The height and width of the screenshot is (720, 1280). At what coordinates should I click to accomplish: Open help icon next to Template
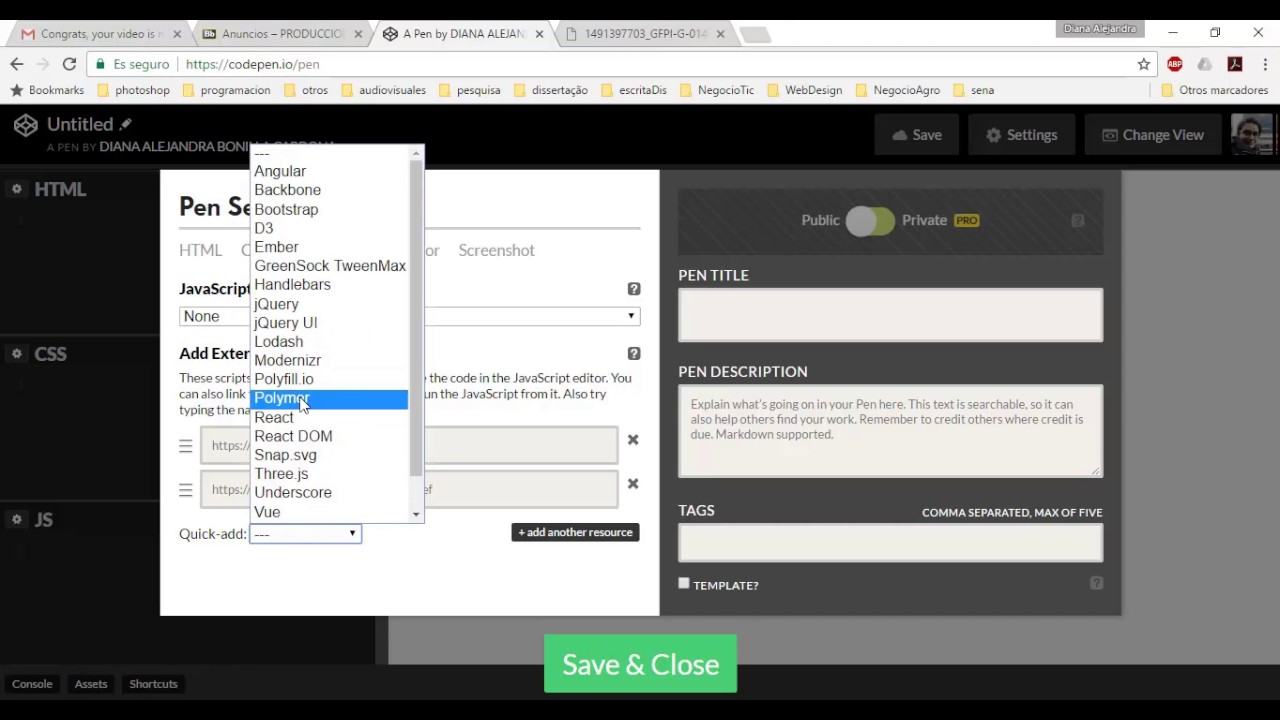tap(1096, 583)
